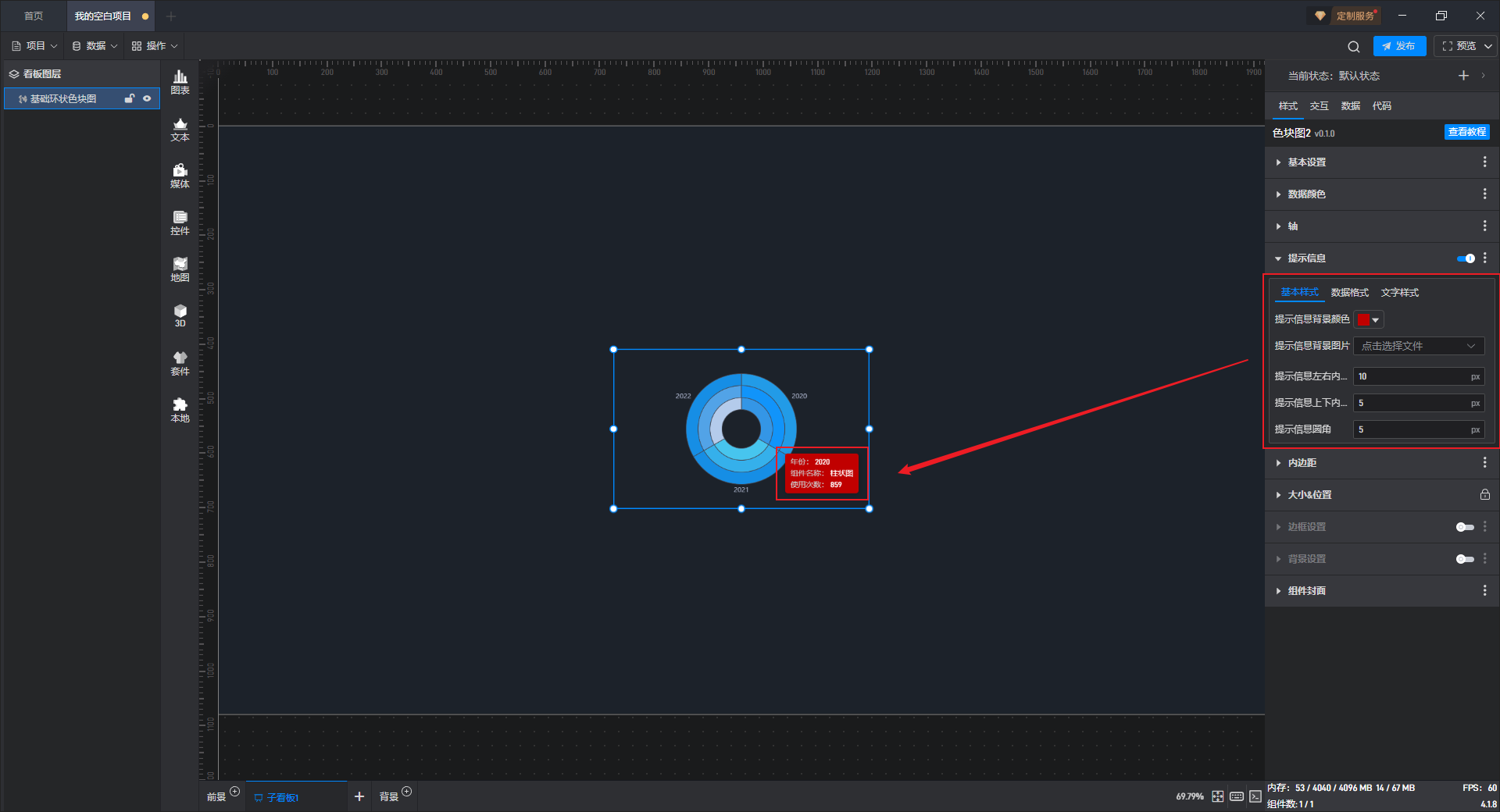The width and height of the screenshot is (1500, 812).
Task: Click the 提示信息圆角 radius input field
Action: click(x=1419, y=429)
